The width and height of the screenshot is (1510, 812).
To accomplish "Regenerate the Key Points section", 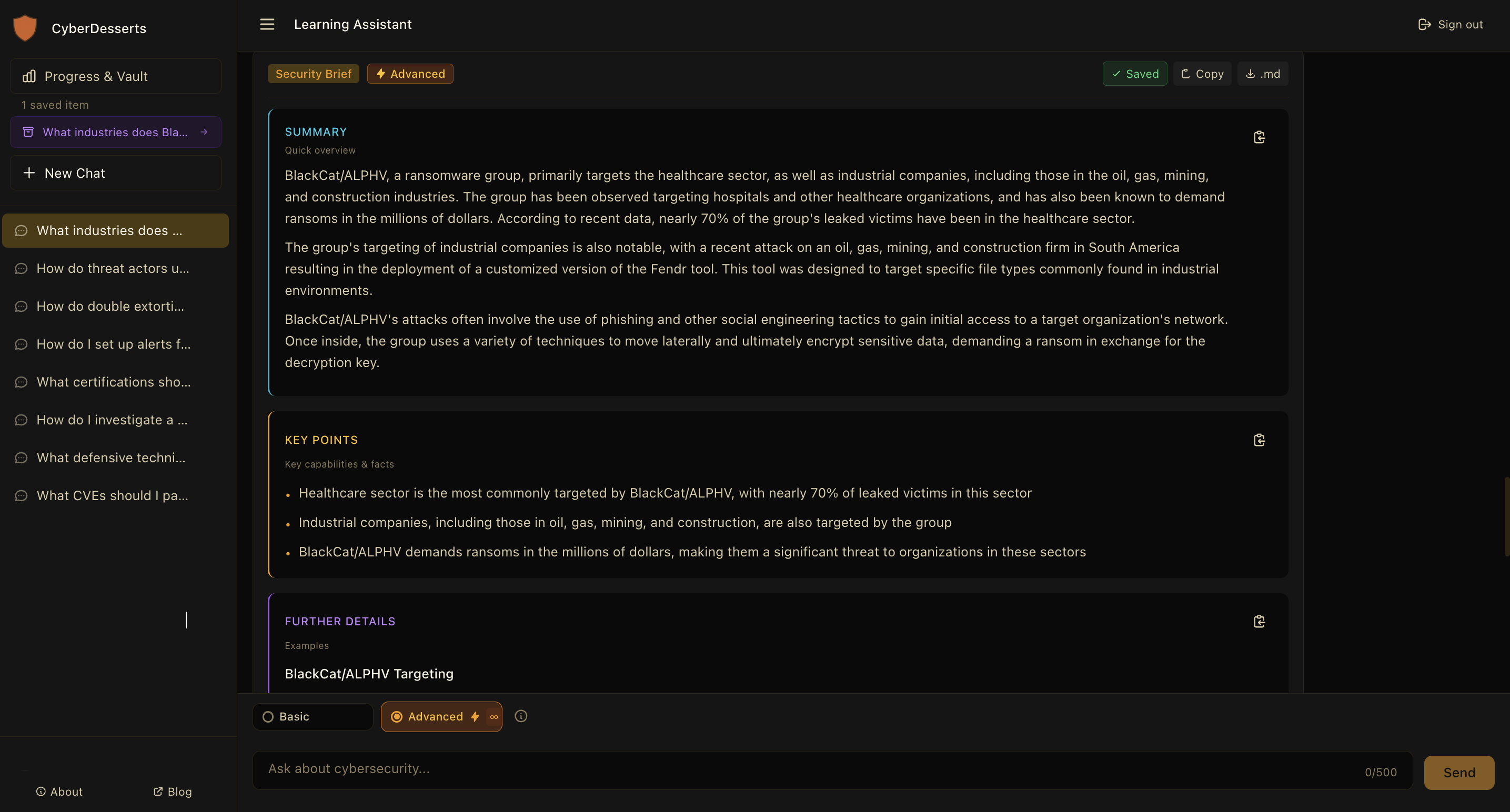I will (1259, 439).
